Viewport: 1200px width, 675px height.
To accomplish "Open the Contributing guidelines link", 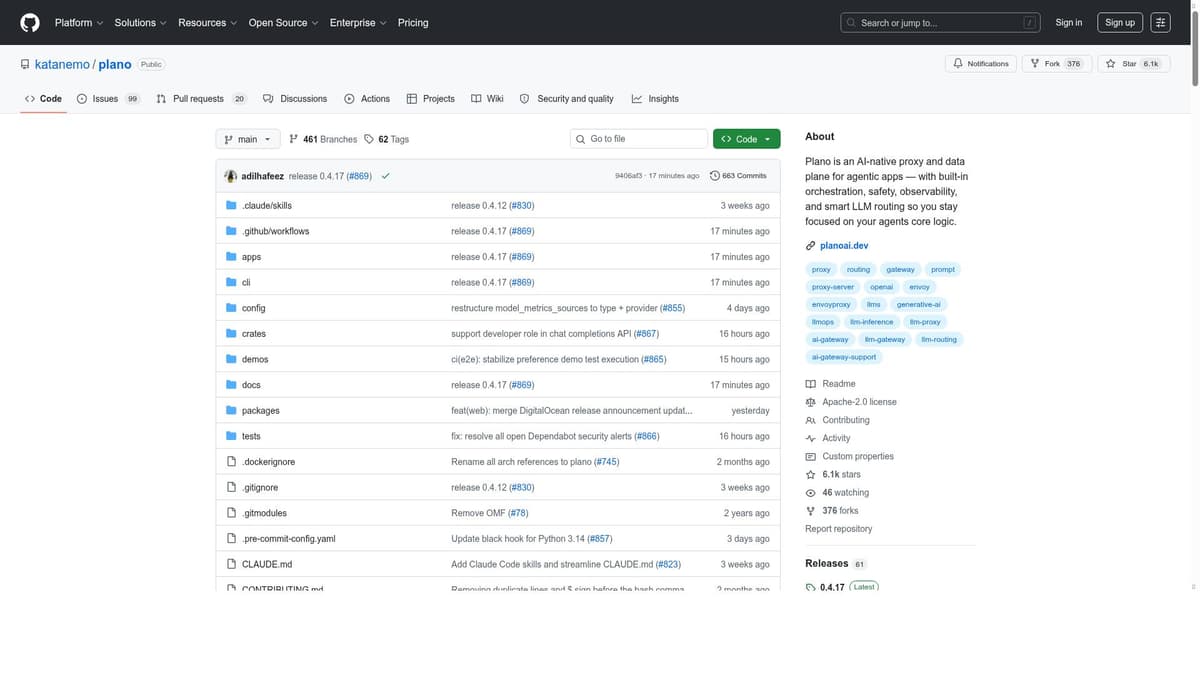I will click(837, 420).
